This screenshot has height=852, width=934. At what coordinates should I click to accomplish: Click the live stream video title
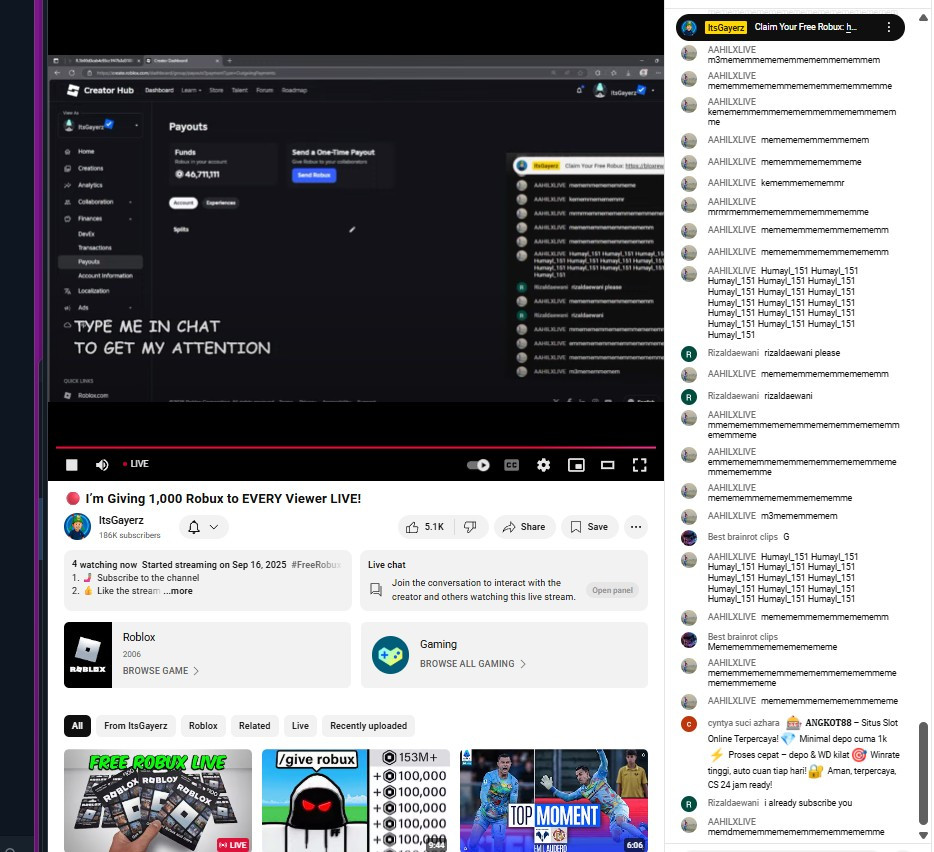point(223,499)
